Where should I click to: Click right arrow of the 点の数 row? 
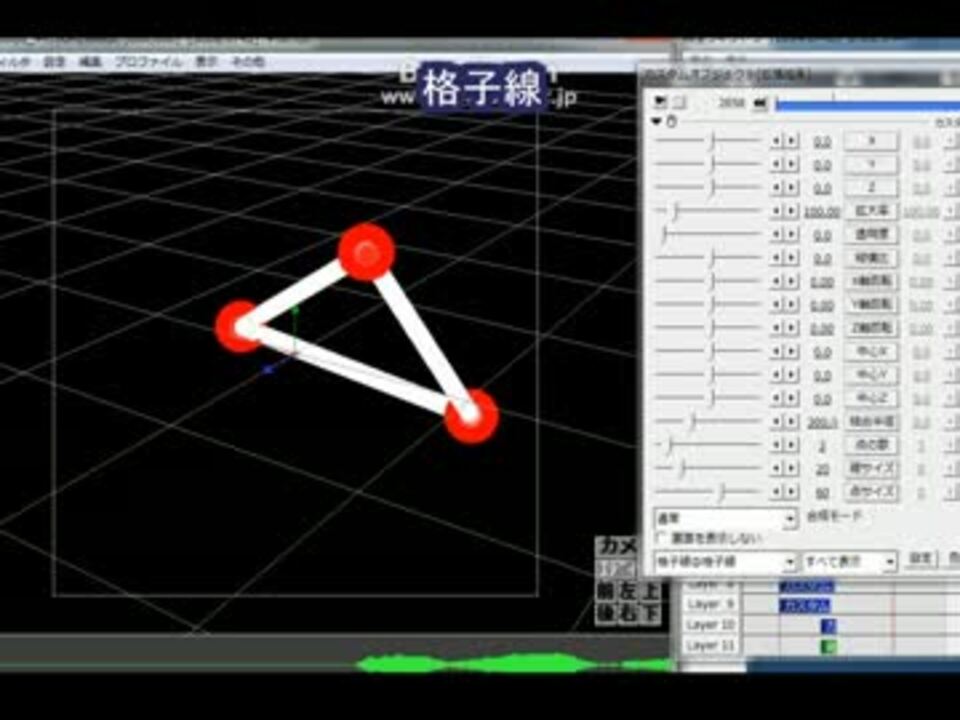792,445
